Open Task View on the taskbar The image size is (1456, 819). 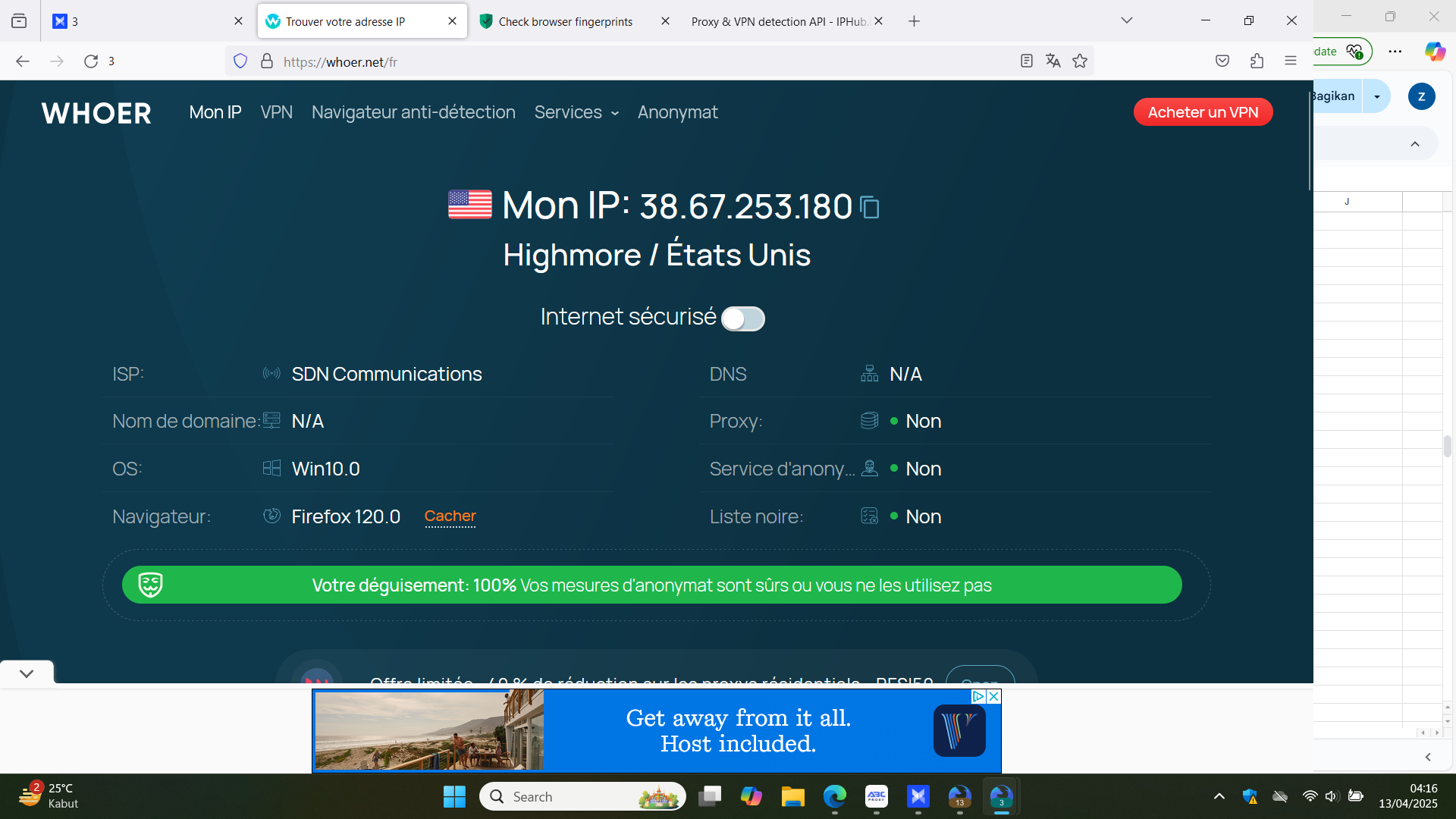coord(710,797)
